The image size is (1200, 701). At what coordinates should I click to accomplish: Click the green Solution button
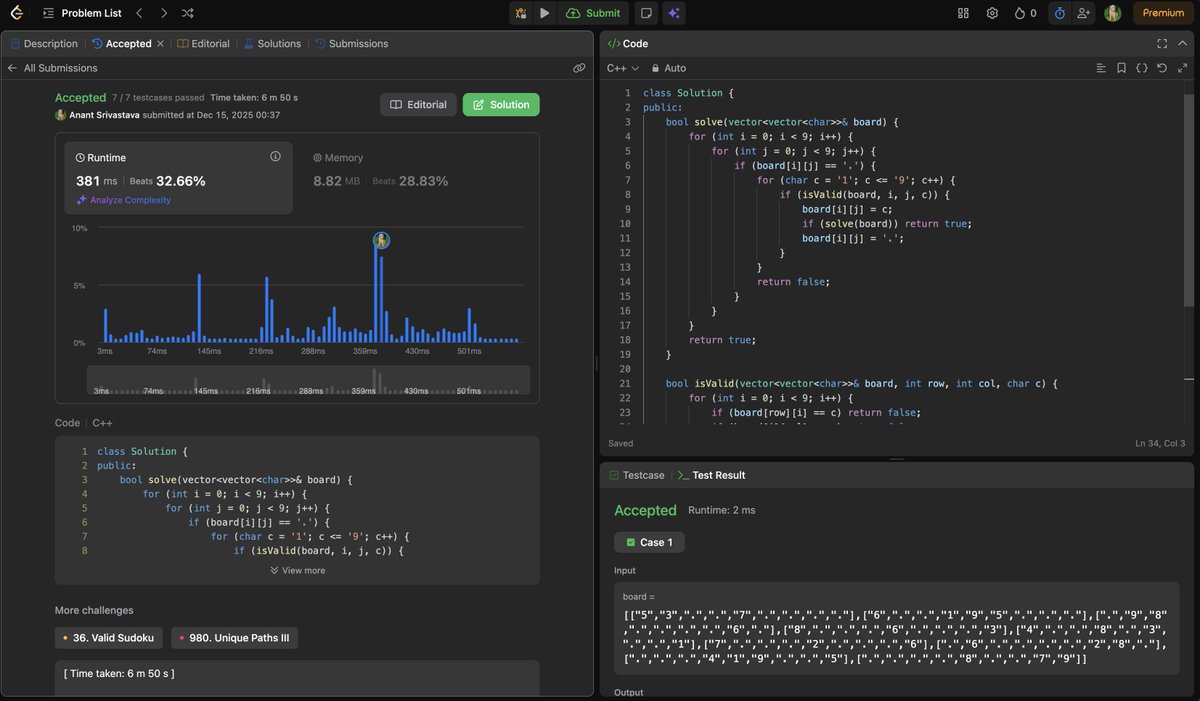(x=501, y=104)
